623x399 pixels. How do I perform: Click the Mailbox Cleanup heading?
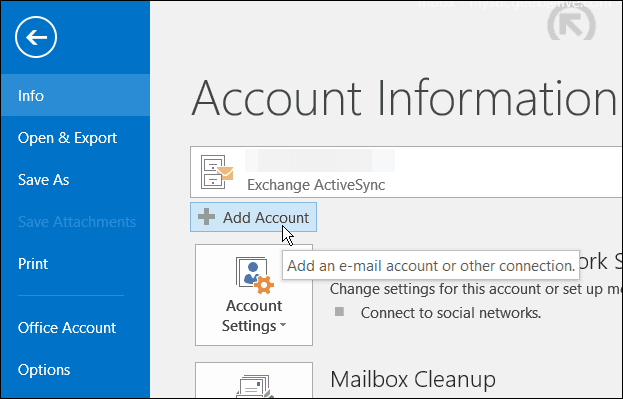(413, 379)
